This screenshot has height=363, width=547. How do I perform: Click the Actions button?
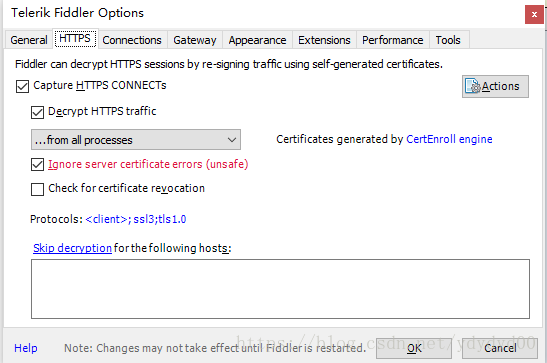[x=495, y=86]
